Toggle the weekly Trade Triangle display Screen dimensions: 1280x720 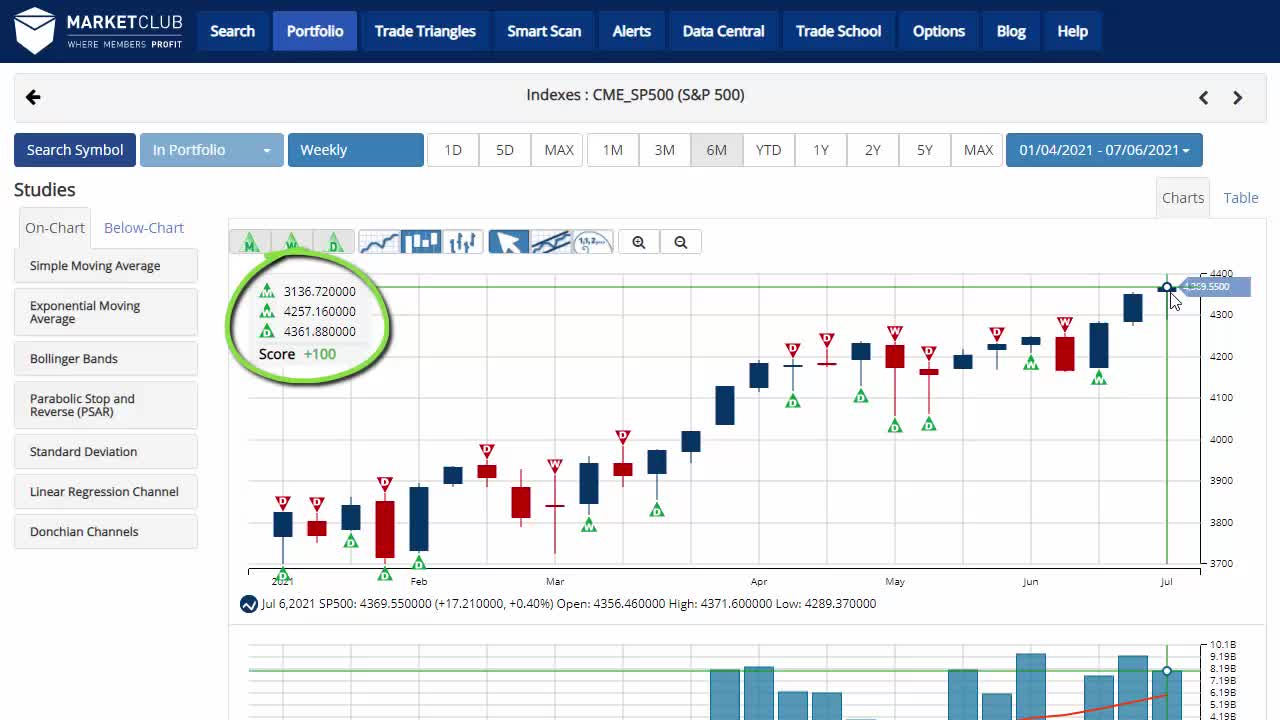point(292,242)
